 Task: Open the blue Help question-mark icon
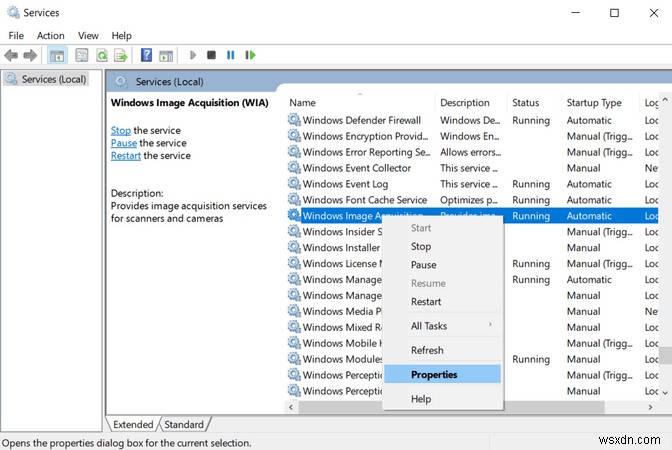[x=146, y=55]
